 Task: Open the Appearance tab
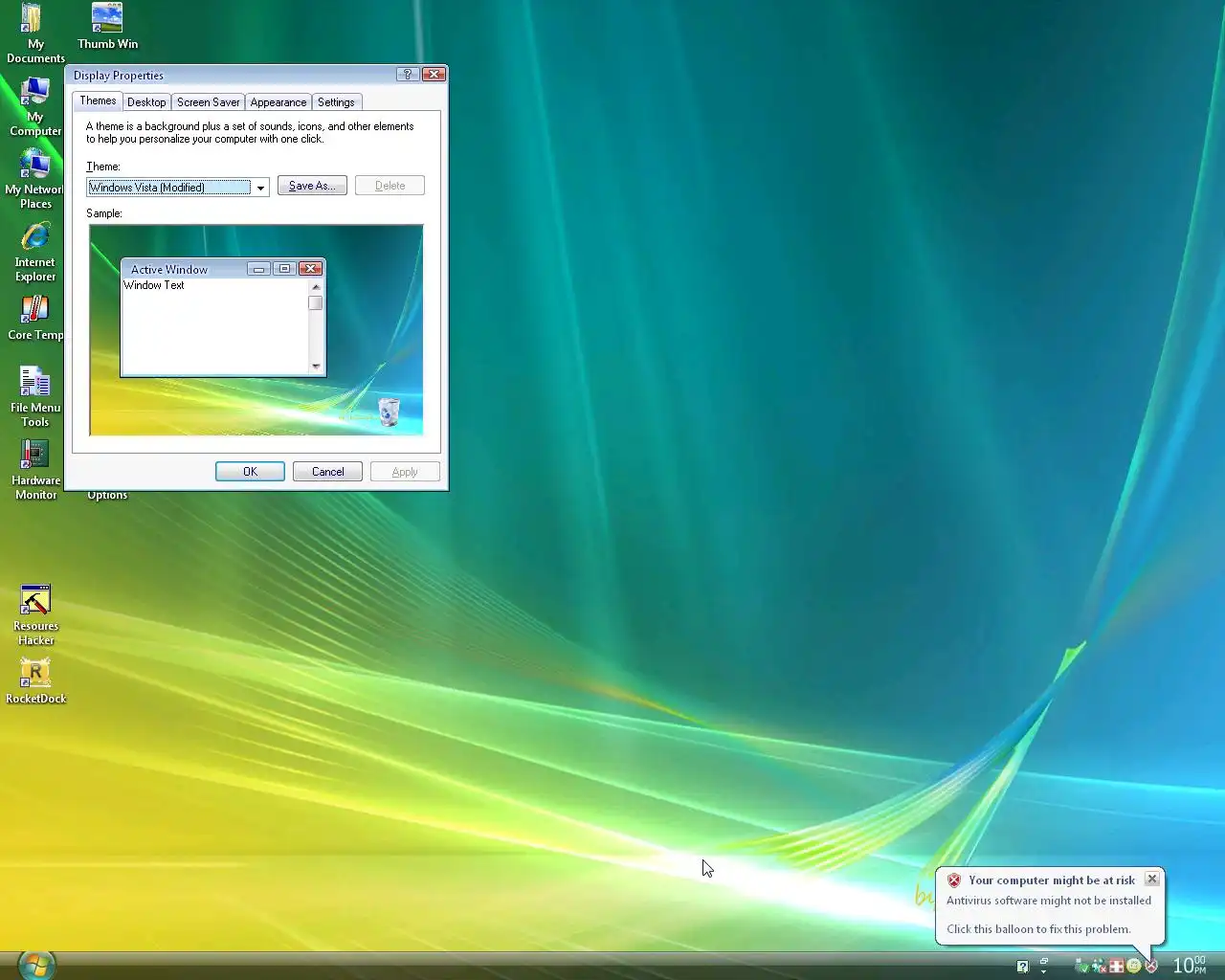[278, 102]
